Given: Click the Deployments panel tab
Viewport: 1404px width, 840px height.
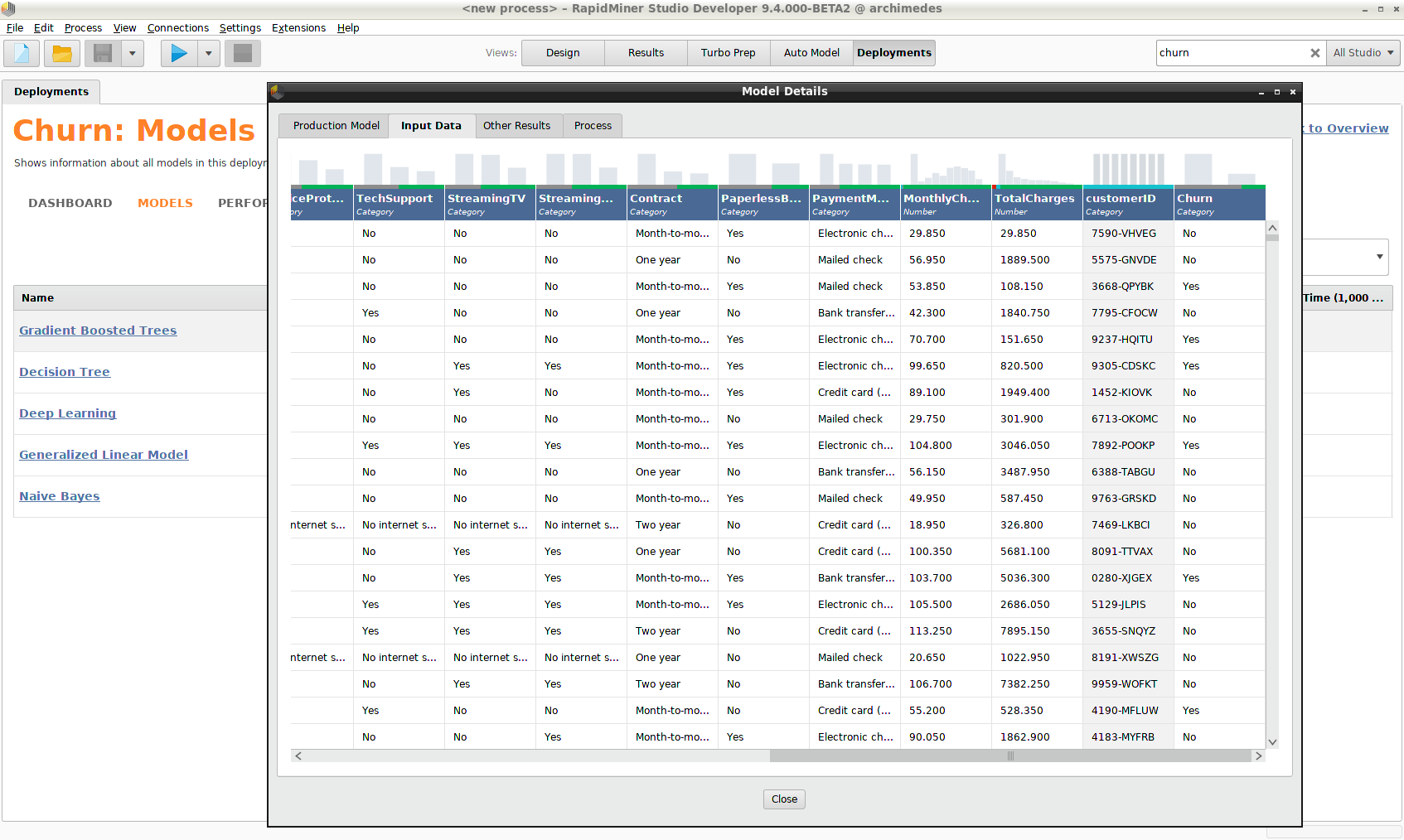Looking at the screenshot, I should point(51,92).
